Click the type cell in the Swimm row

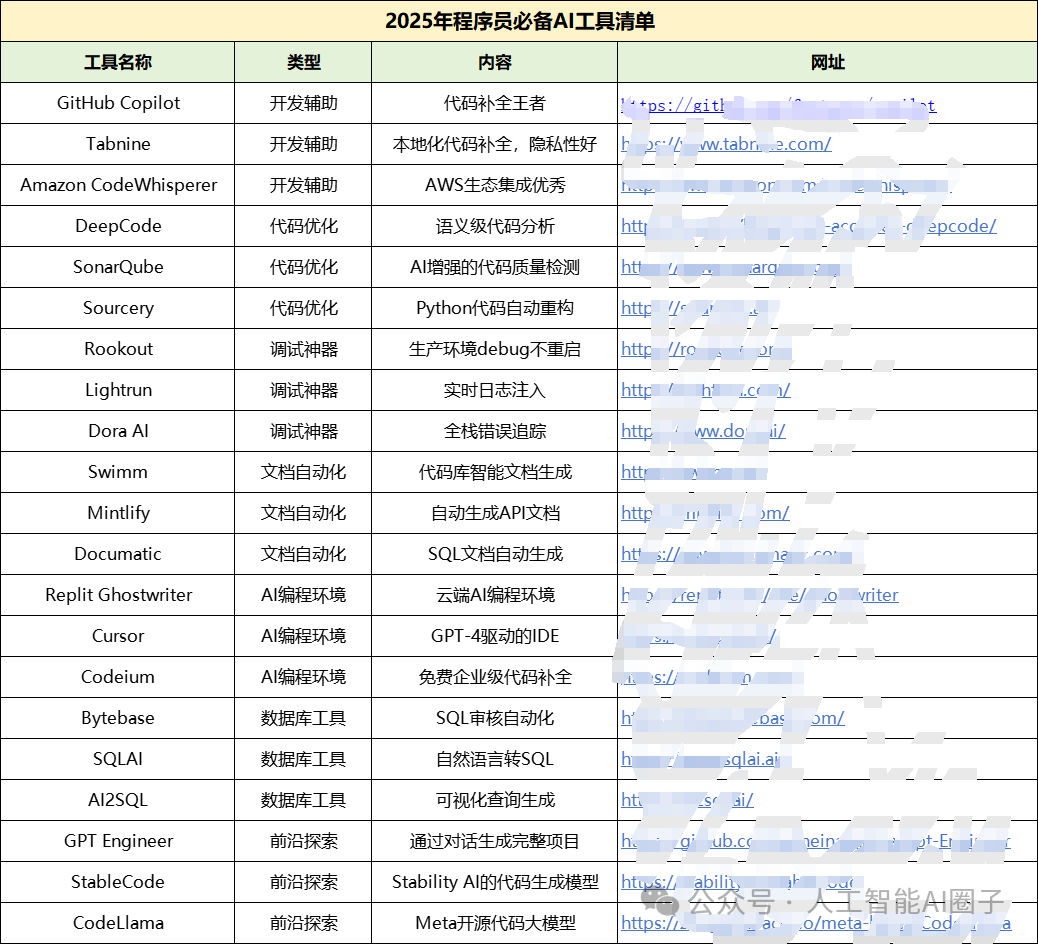tap(303, 473)
